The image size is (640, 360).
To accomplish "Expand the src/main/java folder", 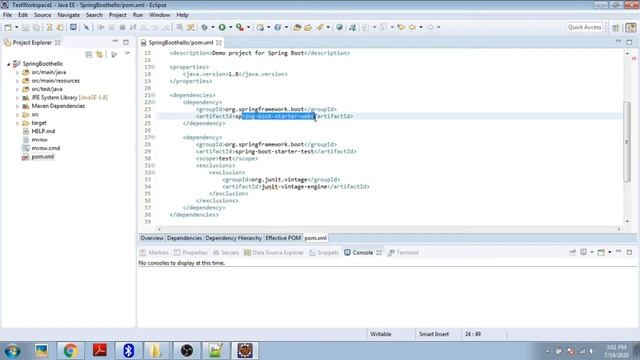I will tap(17, 73).
